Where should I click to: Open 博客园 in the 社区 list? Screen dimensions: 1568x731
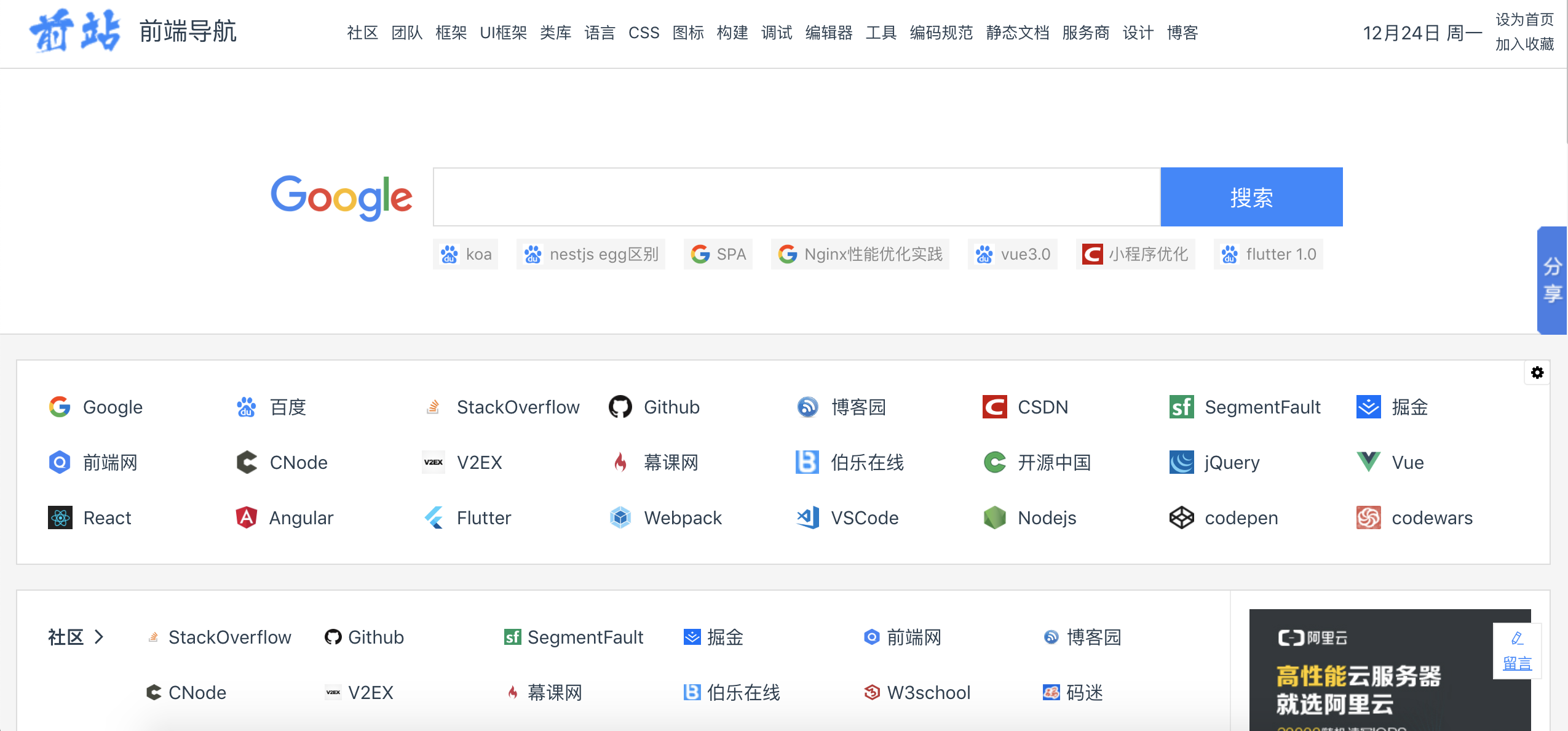[x=1082, y=637]
